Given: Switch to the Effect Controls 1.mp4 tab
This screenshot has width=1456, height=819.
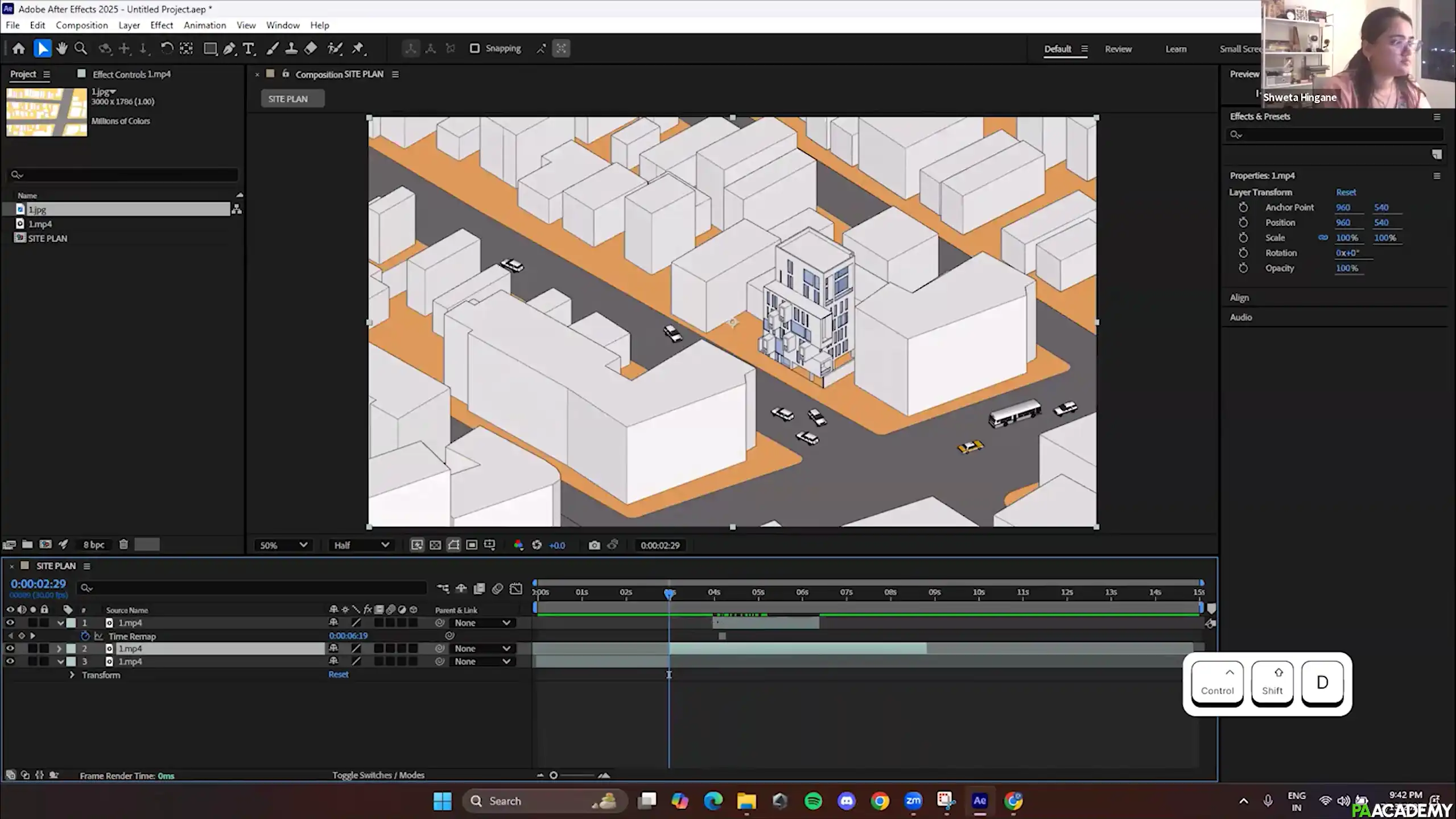Looking at the screenshot, I should coord(131,74).
